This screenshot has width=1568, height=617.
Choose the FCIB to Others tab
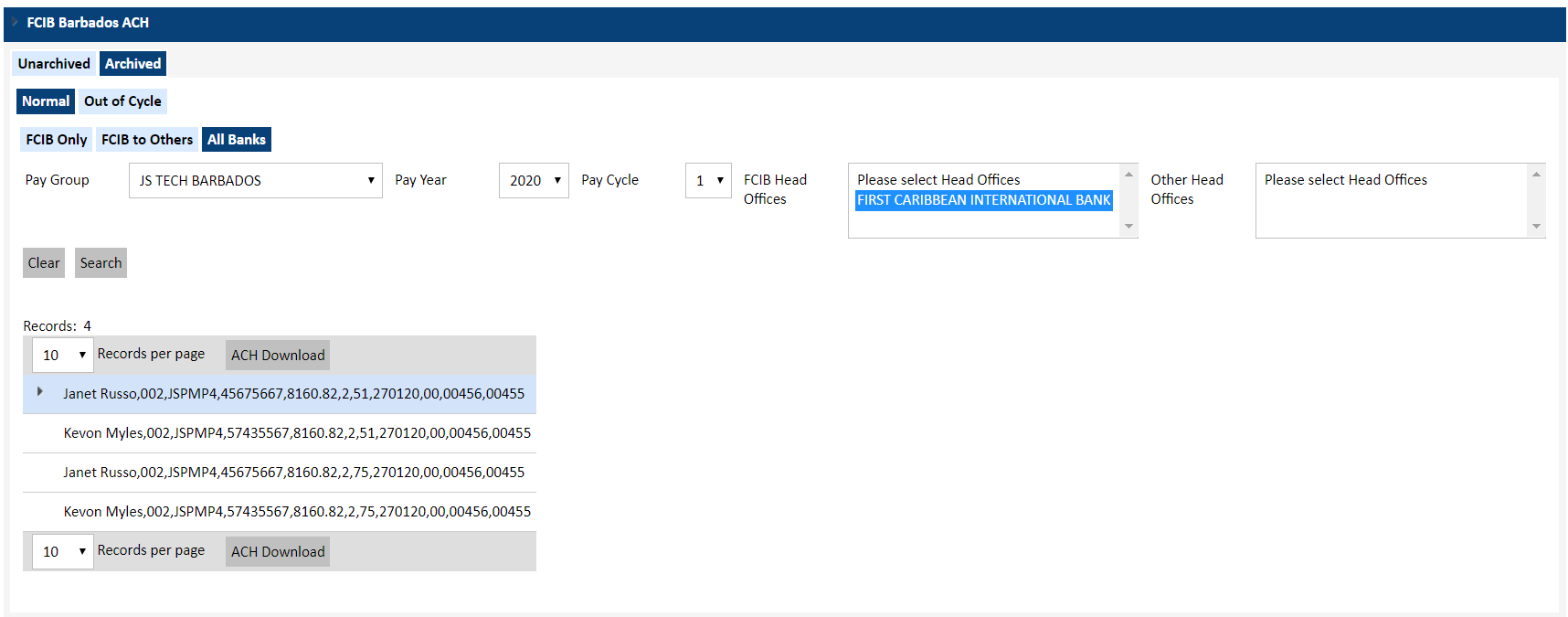(147, 139)
